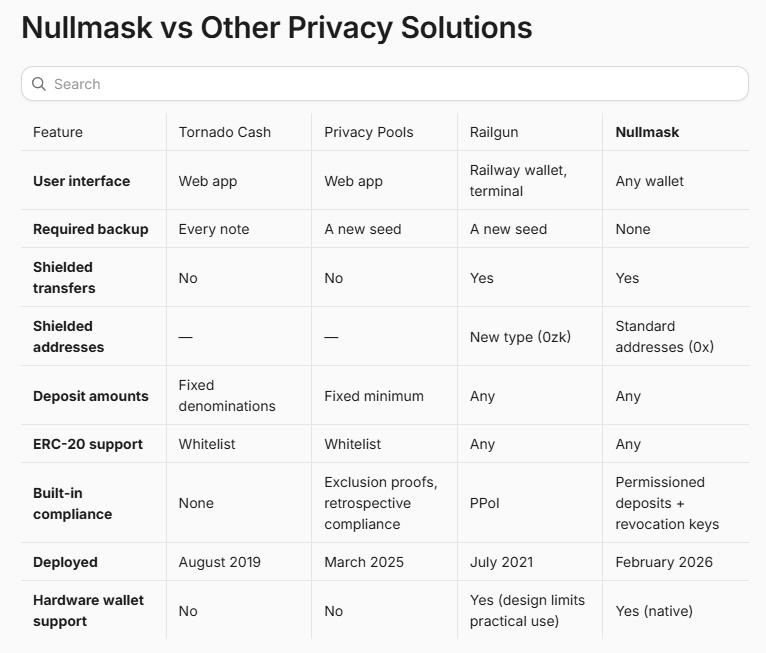766x653 pixels.
Task: Select the Feature column header
Action: (58, 132)
